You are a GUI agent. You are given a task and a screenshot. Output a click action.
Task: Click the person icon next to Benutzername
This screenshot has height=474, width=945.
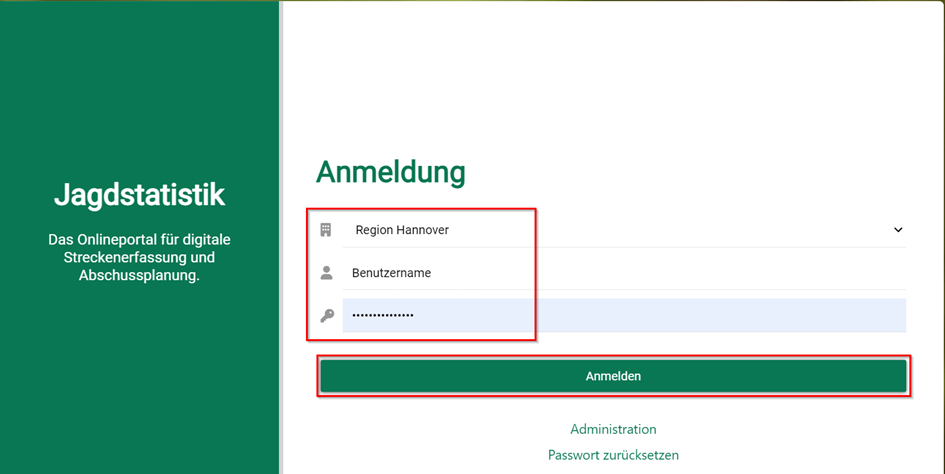pos(326,272)
